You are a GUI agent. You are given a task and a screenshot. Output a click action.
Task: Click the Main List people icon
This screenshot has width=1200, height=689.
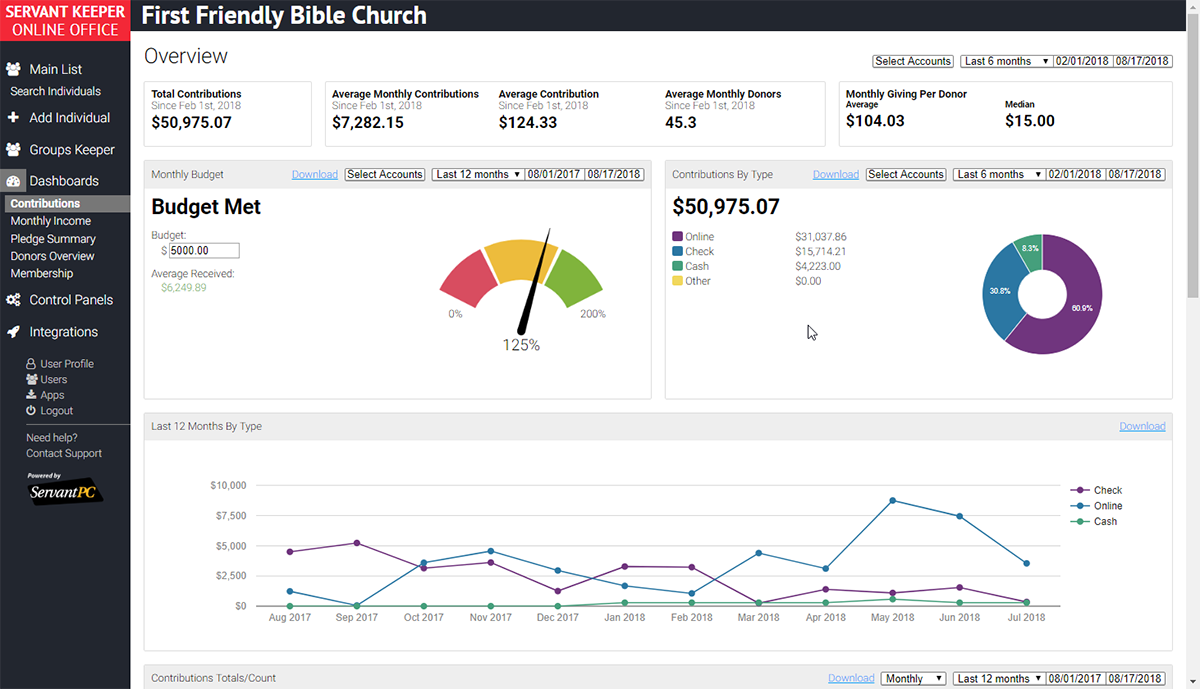[14, 69]
